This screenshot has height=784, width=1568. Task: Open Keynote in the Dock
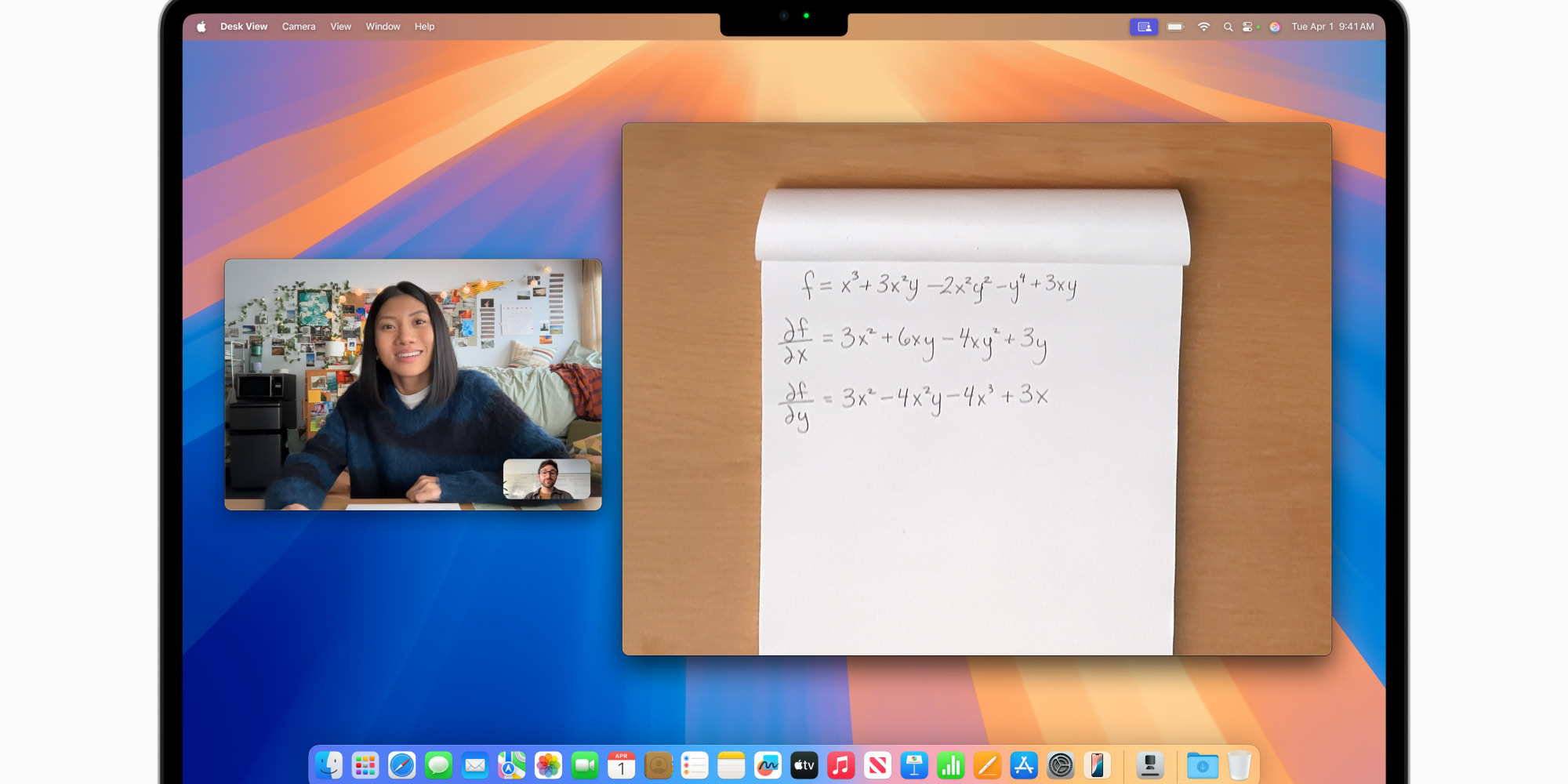[x=914, y=765]
